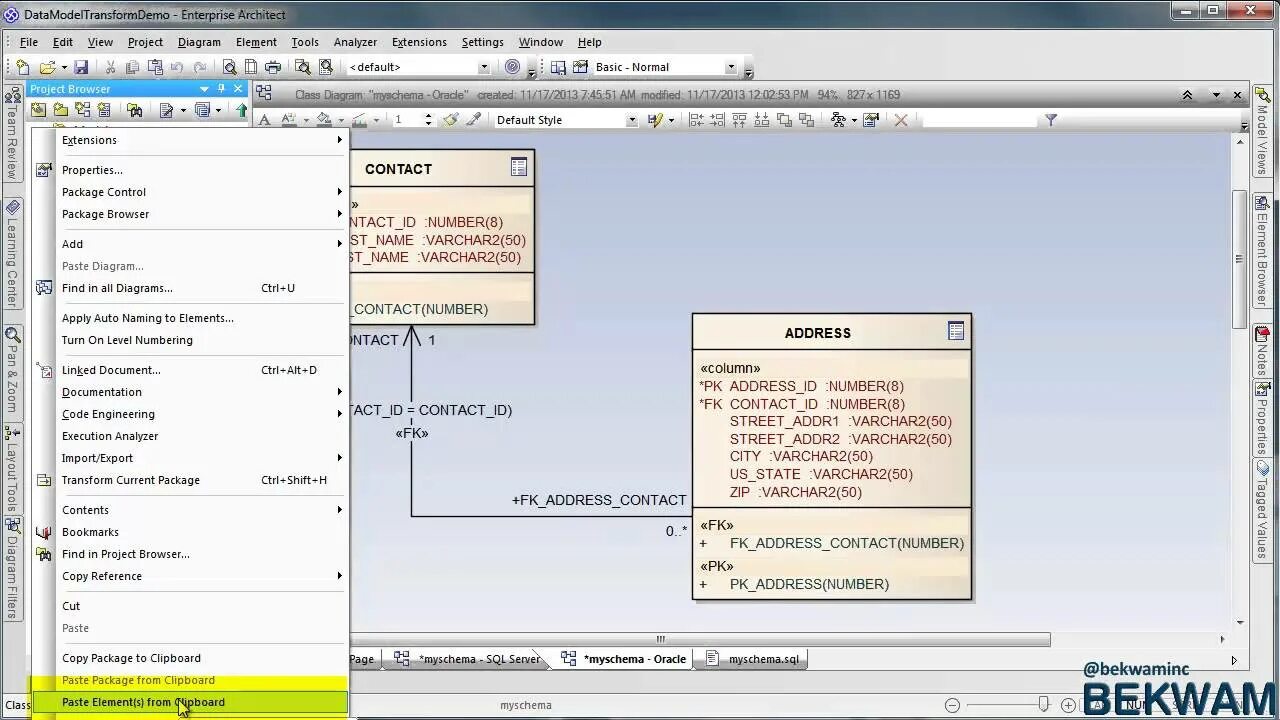Click the line width stepper arrows

[428, 120]
